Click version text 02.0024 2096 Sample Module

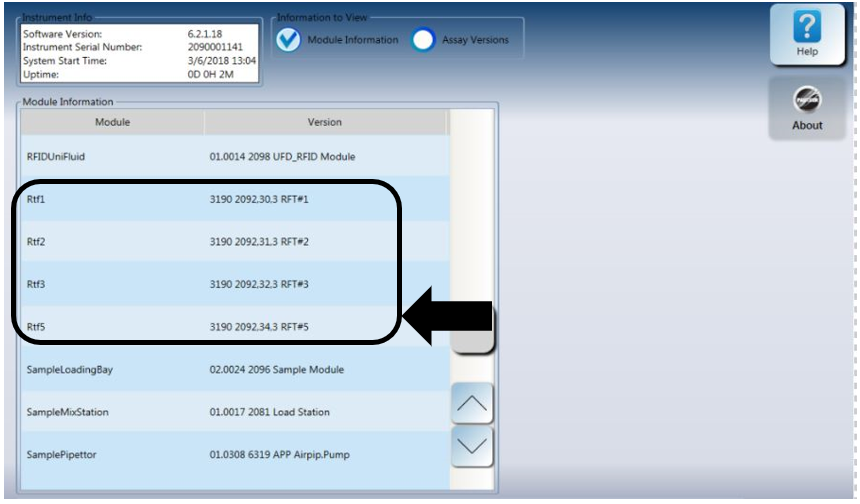(x=276, y=370)
